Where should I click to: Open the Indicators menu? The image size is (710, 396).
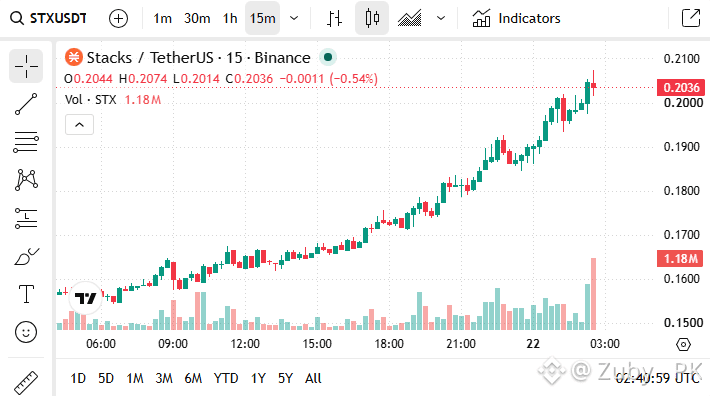pyautogui.click(x=516, y=19)
